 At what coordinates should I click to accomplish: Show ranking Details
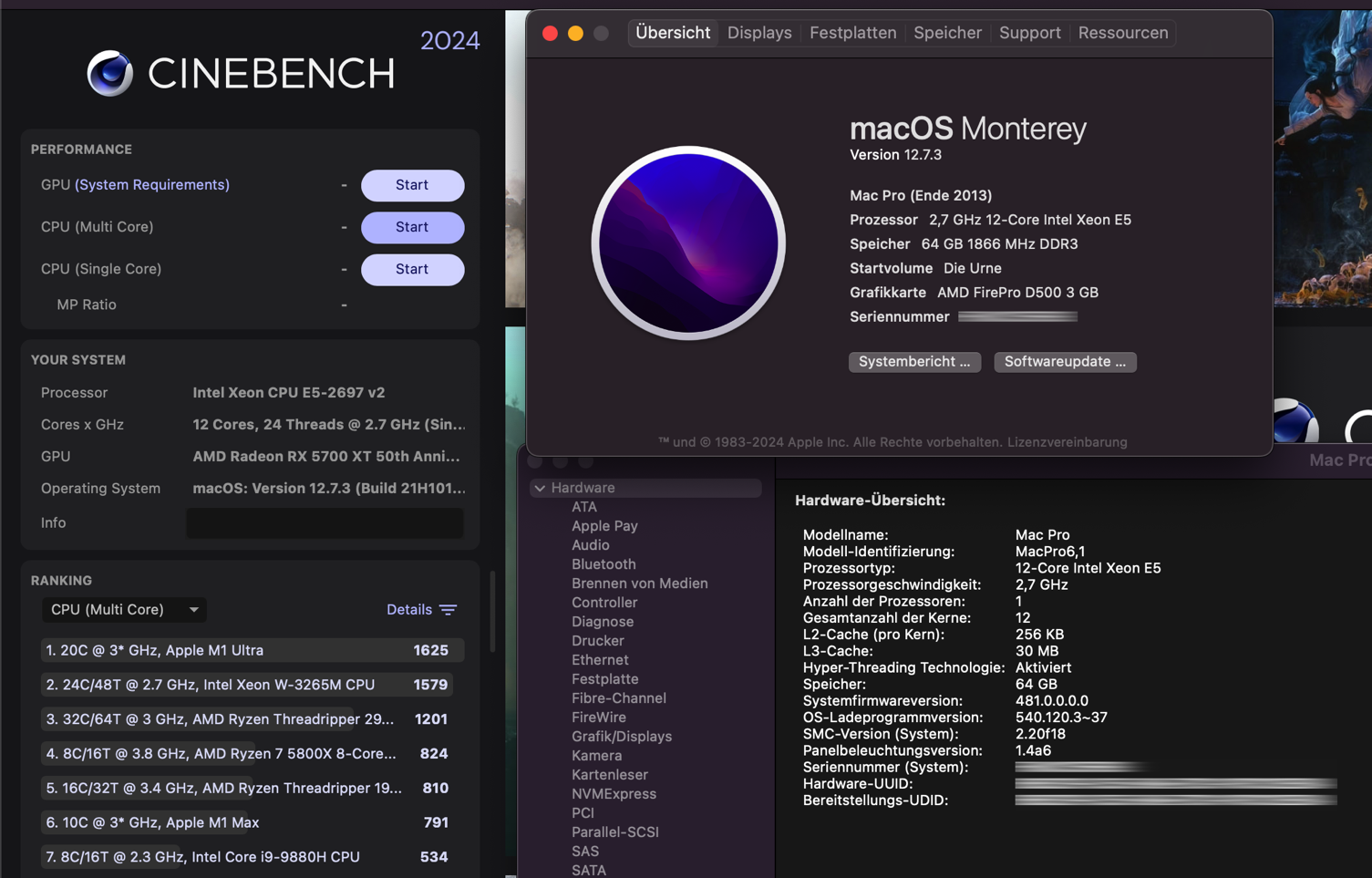click(x=409, y=610)
